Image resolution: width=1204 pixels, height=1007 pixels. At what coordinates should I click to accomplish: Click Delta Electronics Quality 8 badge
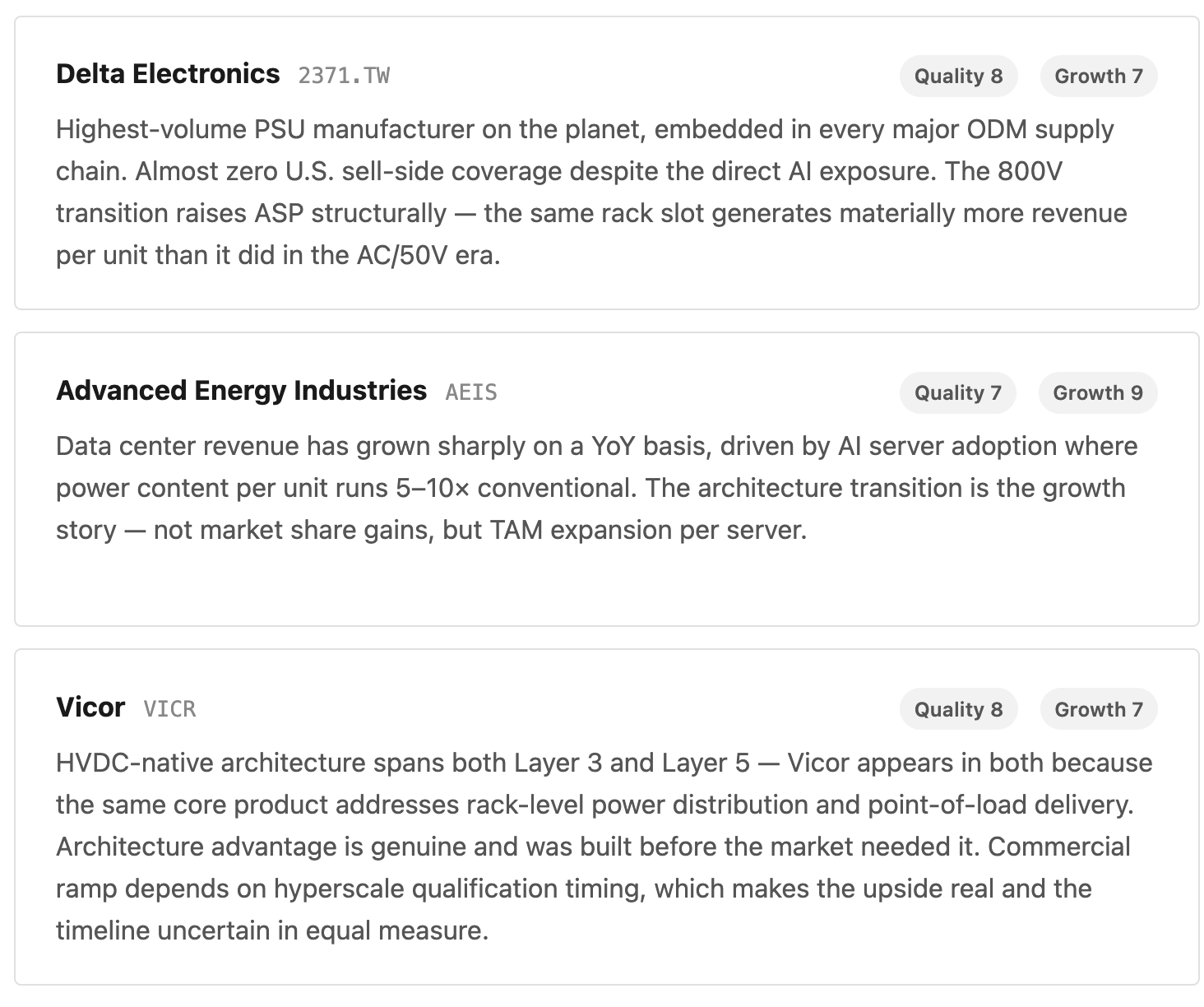(x=958, y=76)
